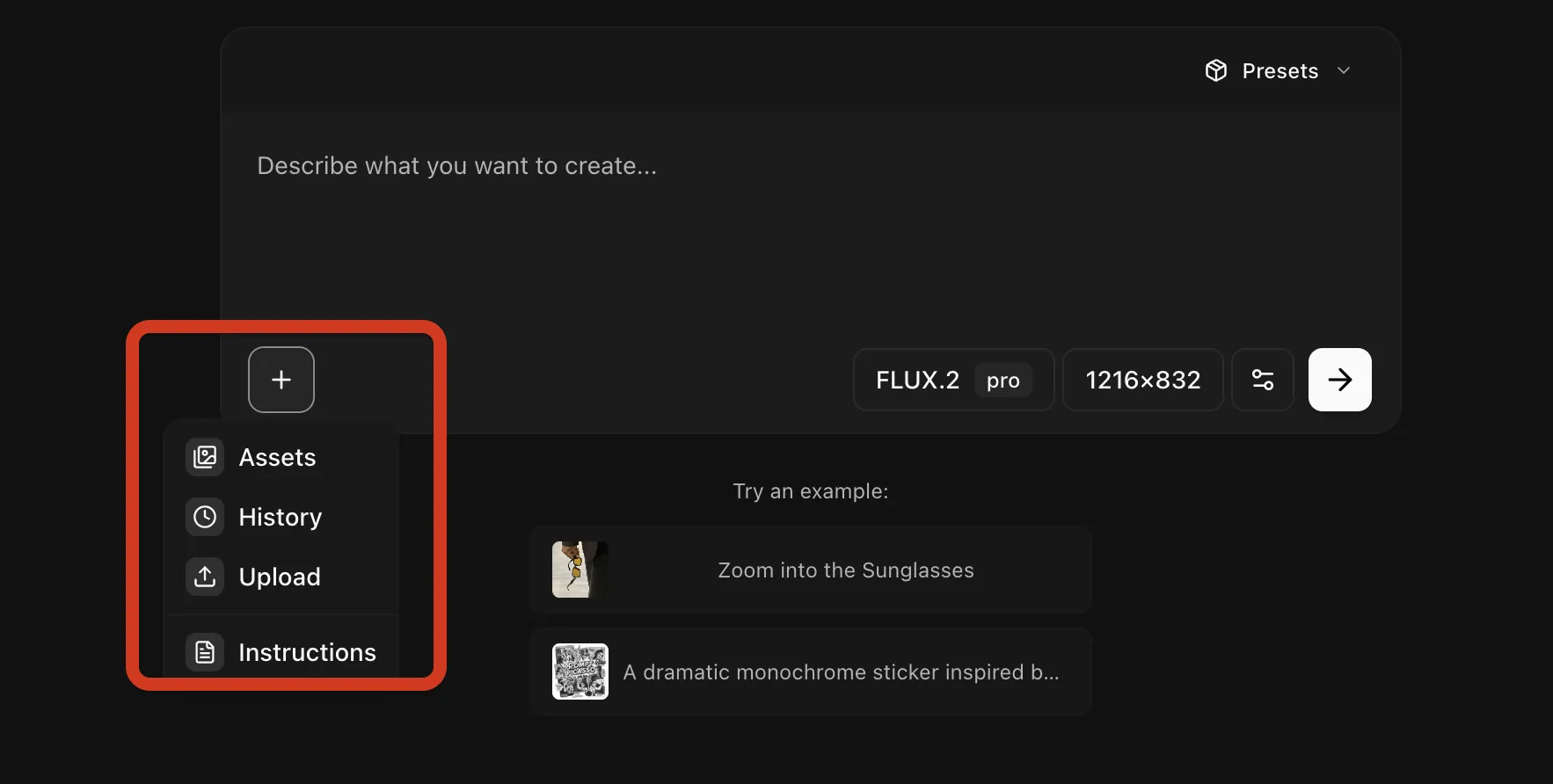This screenshot has width=1553, height=784.
Task: Click the Instructions document icon
Action: coord(205,652)
